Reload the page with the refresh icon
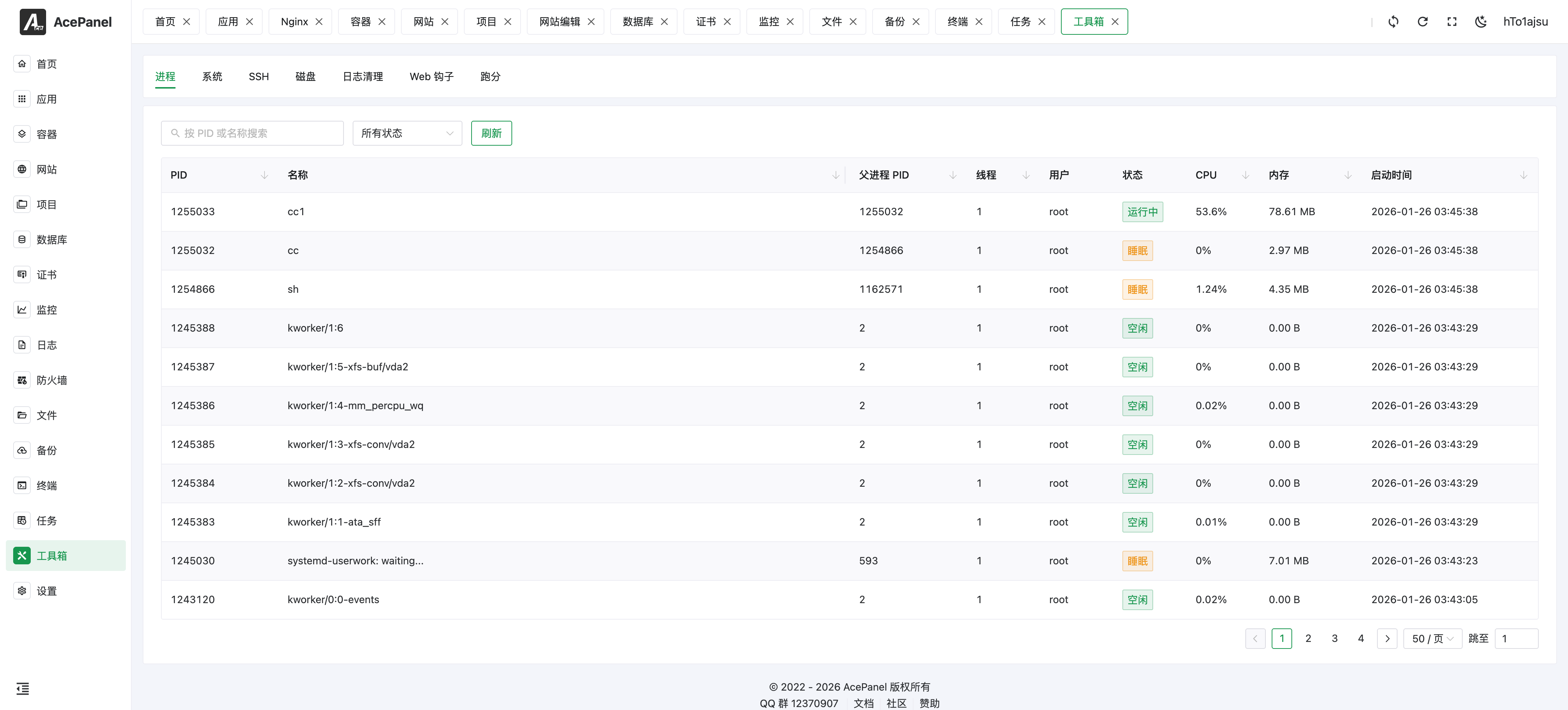1568x710 pixels. pos(1422,21)
